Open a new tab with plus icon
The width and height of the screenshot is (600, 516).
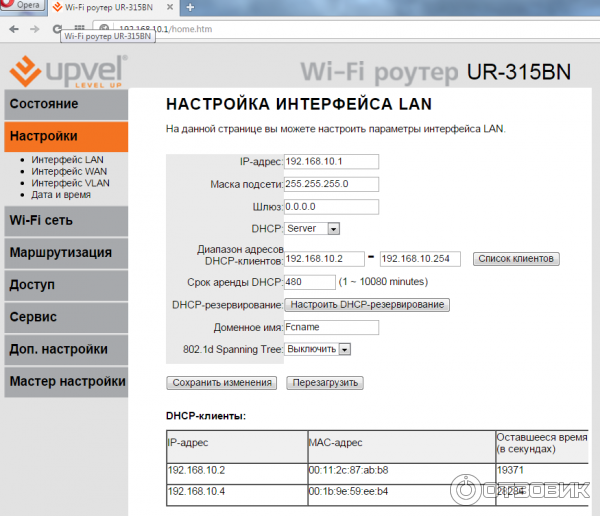click(x=190, y=7)
